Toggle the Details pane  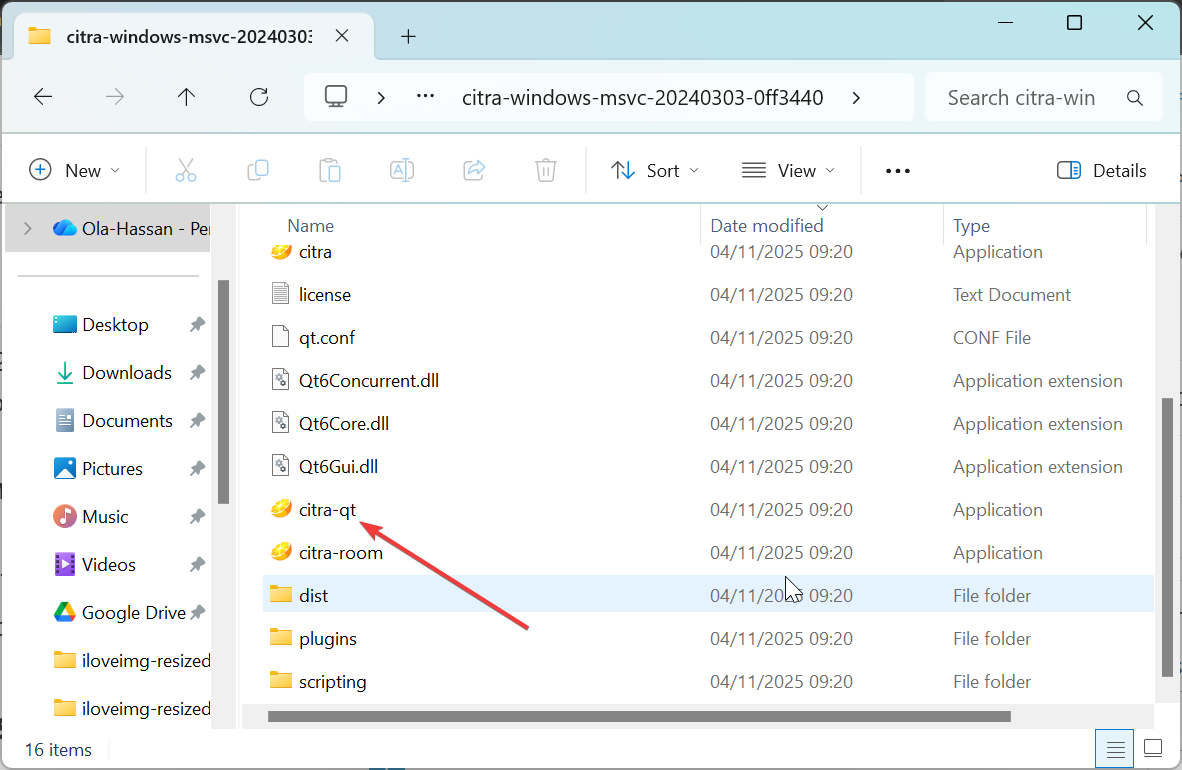tap(1101, 170)
